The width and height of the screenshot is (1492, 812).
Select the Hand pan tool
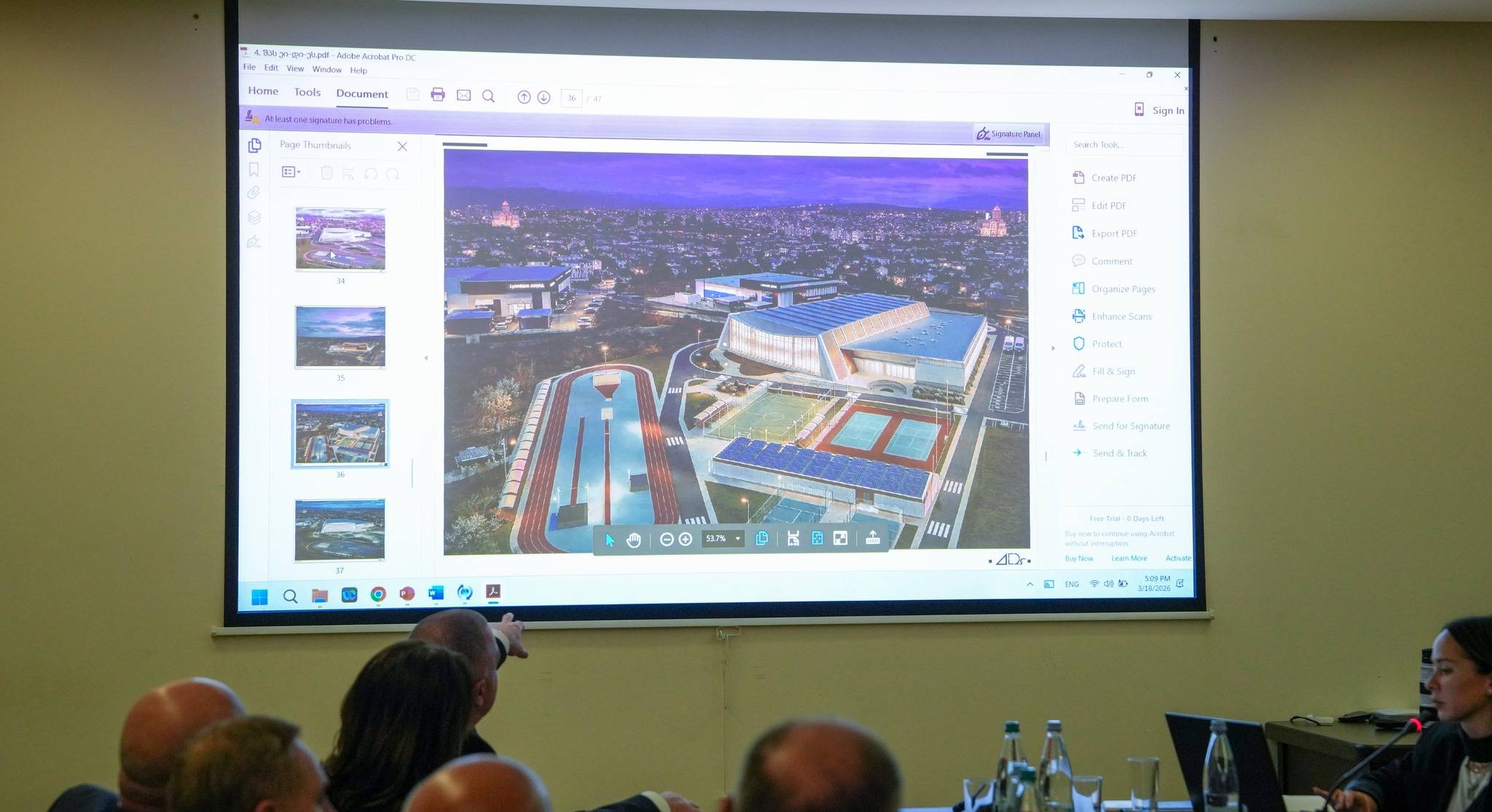(x=634, y=540)
